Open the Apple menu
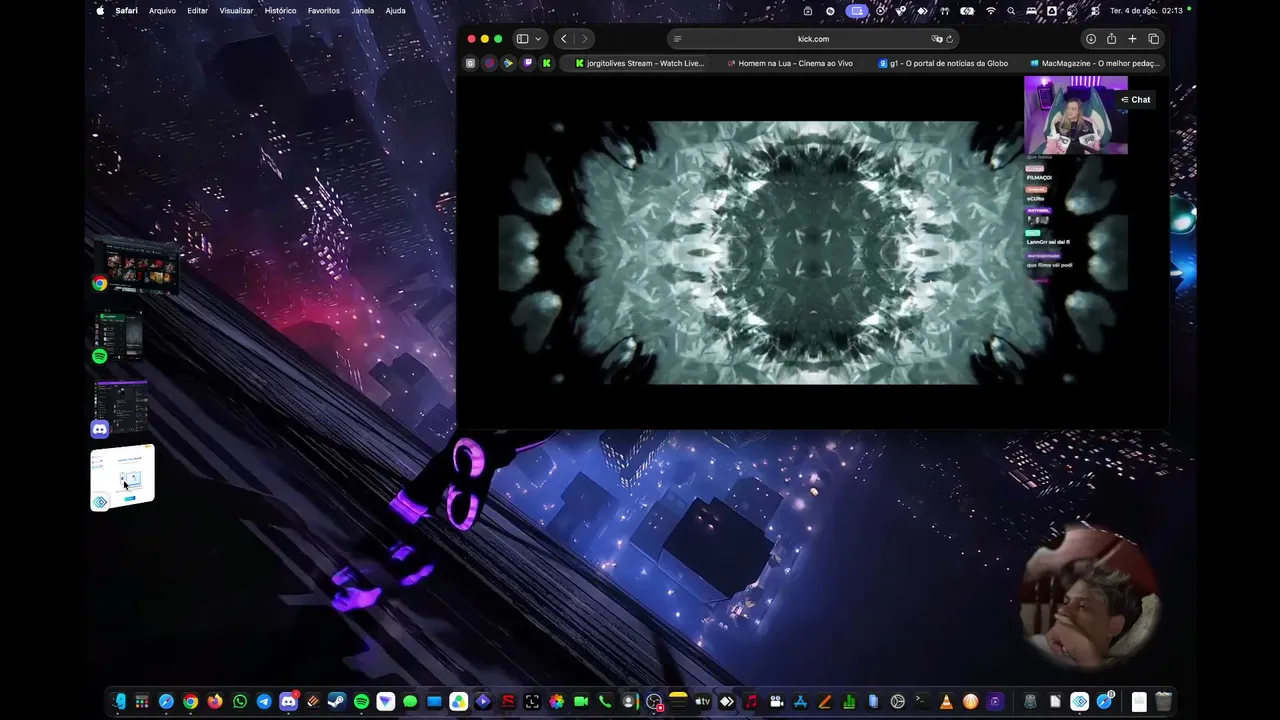 click(100, 11)
